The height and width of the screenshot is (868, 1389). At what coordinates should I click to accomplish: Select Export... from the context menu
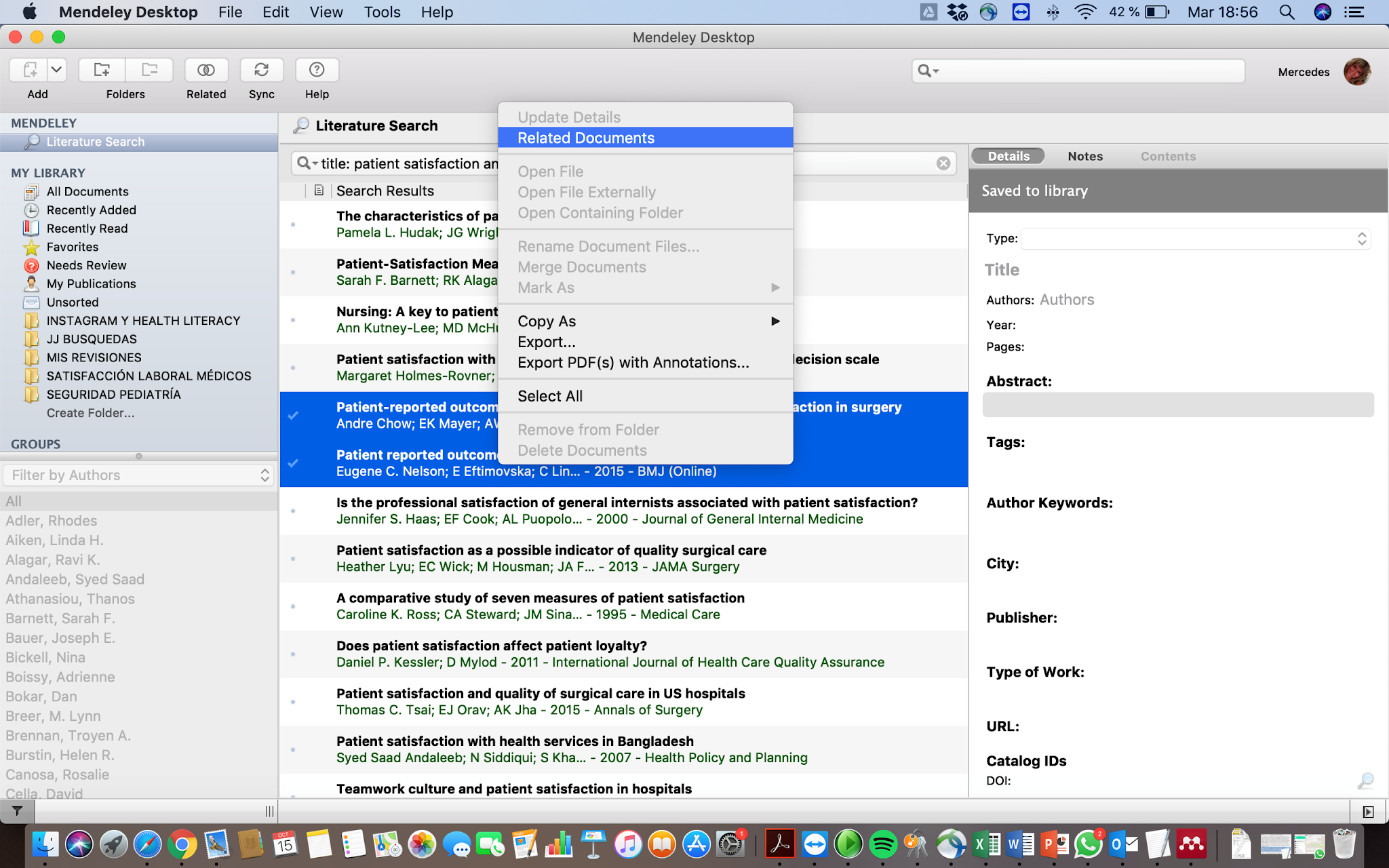[x=546, y=342]
